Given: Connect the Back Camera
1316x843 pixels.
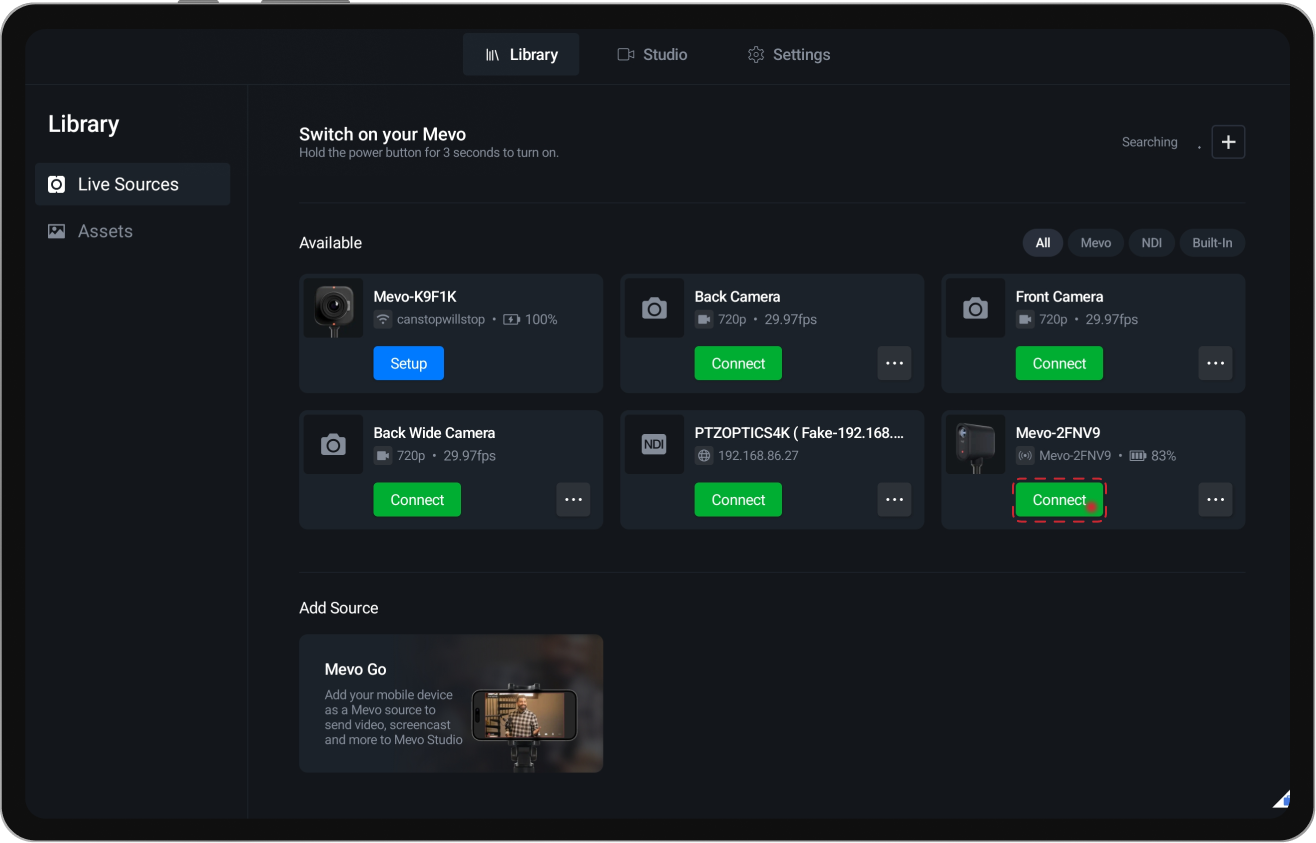Looking at the screenshot, I should pyautogui.click(x=738, y=363).
